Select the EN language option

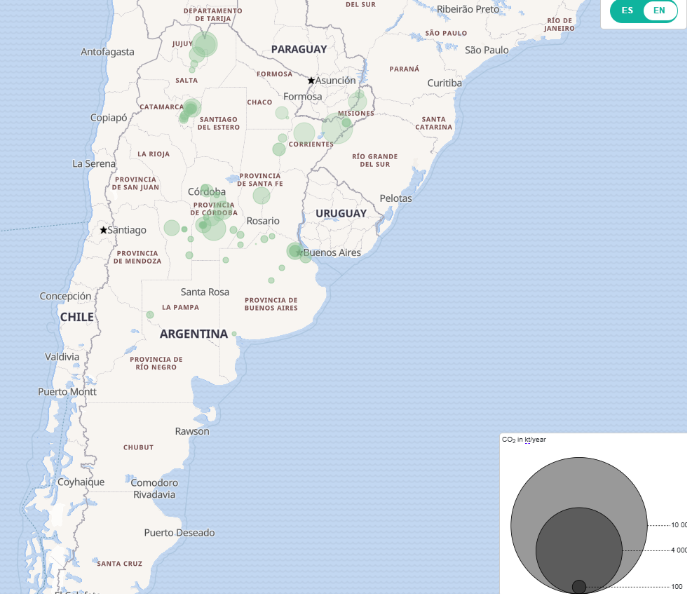(x=659, y=11)
